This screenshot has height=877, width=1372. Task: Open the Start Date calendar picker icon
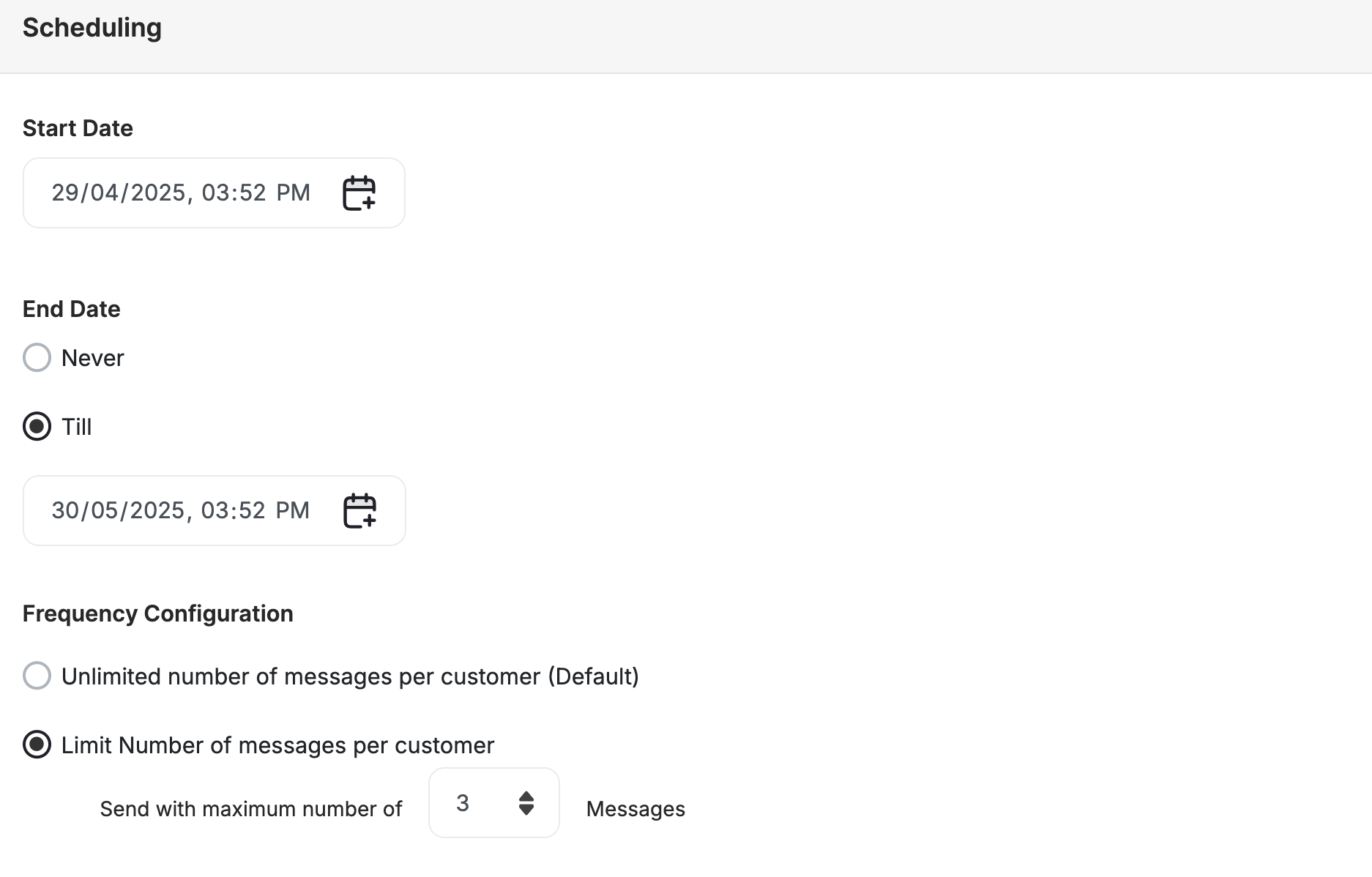click(359, 193)
